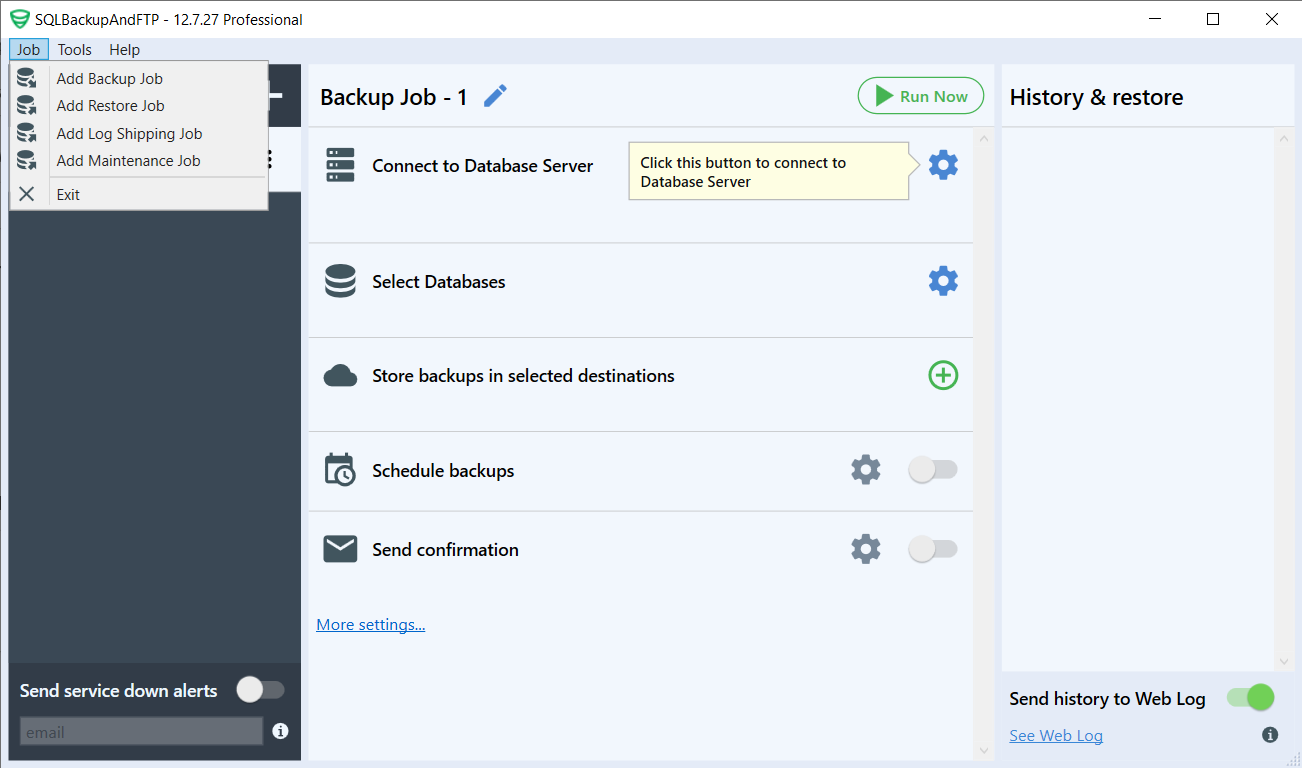Disable Send history to Web Log
Image resolution: width=1302 pixels, height=768 pixels.
pos(1249,697)
